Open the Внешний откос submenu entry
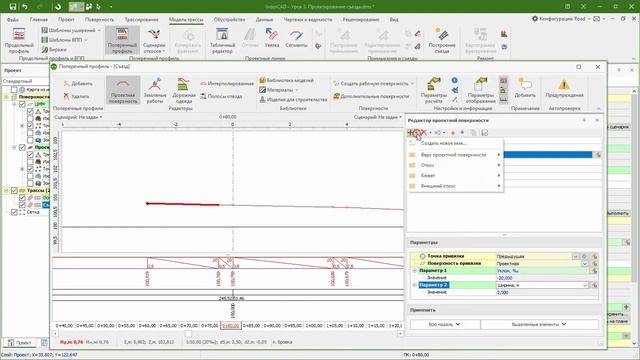Image resolution: width=640 pixels, height=360 pixels. [456, 186]
